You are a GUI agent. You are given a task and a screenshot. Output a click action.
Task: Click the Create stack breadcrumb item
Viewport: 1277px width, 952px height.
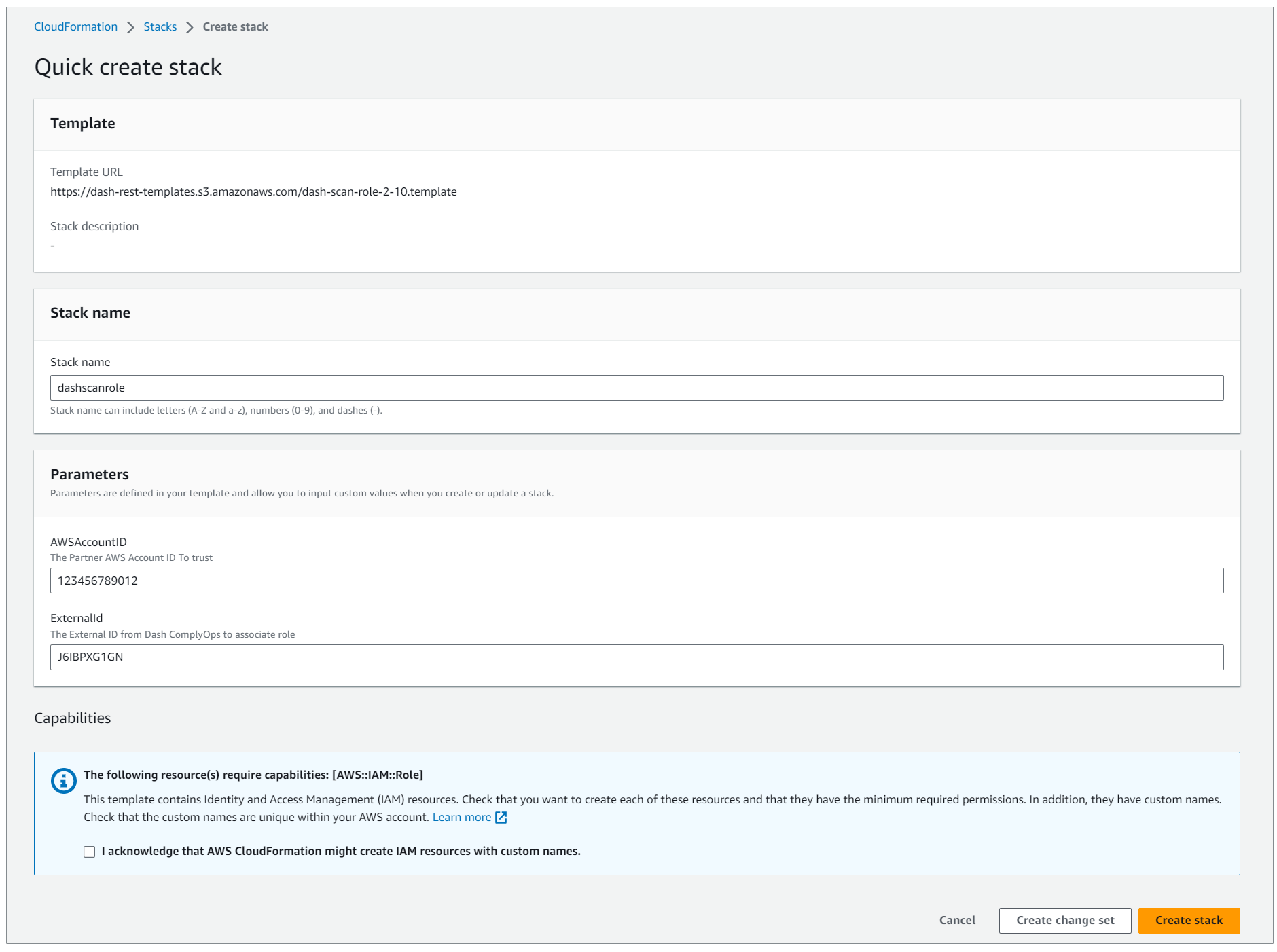[x=235, y=26]
